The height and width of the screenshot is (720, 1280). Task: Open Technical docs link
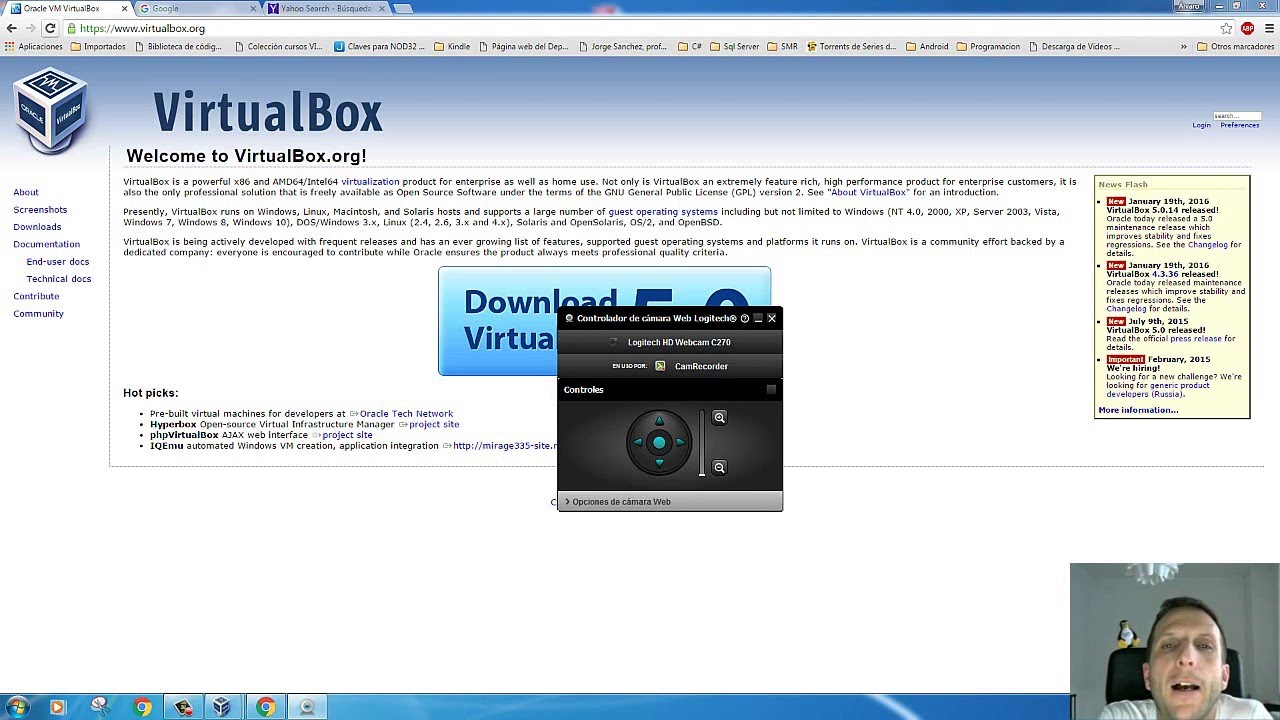(59, 279)
